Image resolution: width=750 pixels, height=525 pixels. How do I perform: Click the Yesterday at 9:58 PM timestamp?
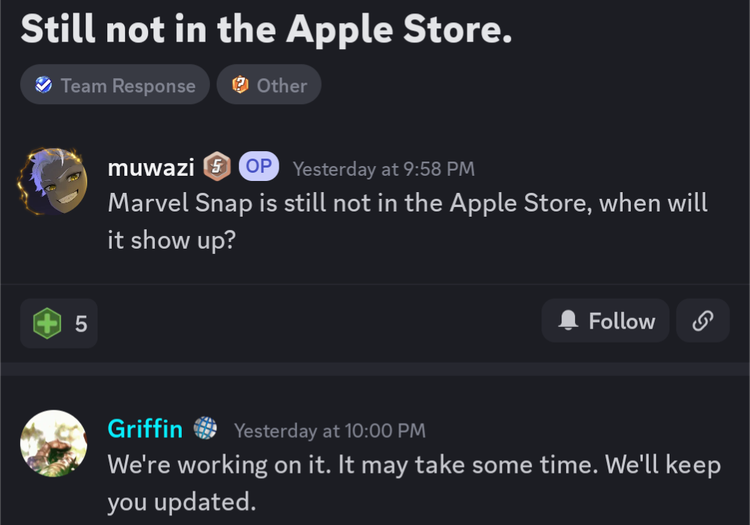click(384, 169)
